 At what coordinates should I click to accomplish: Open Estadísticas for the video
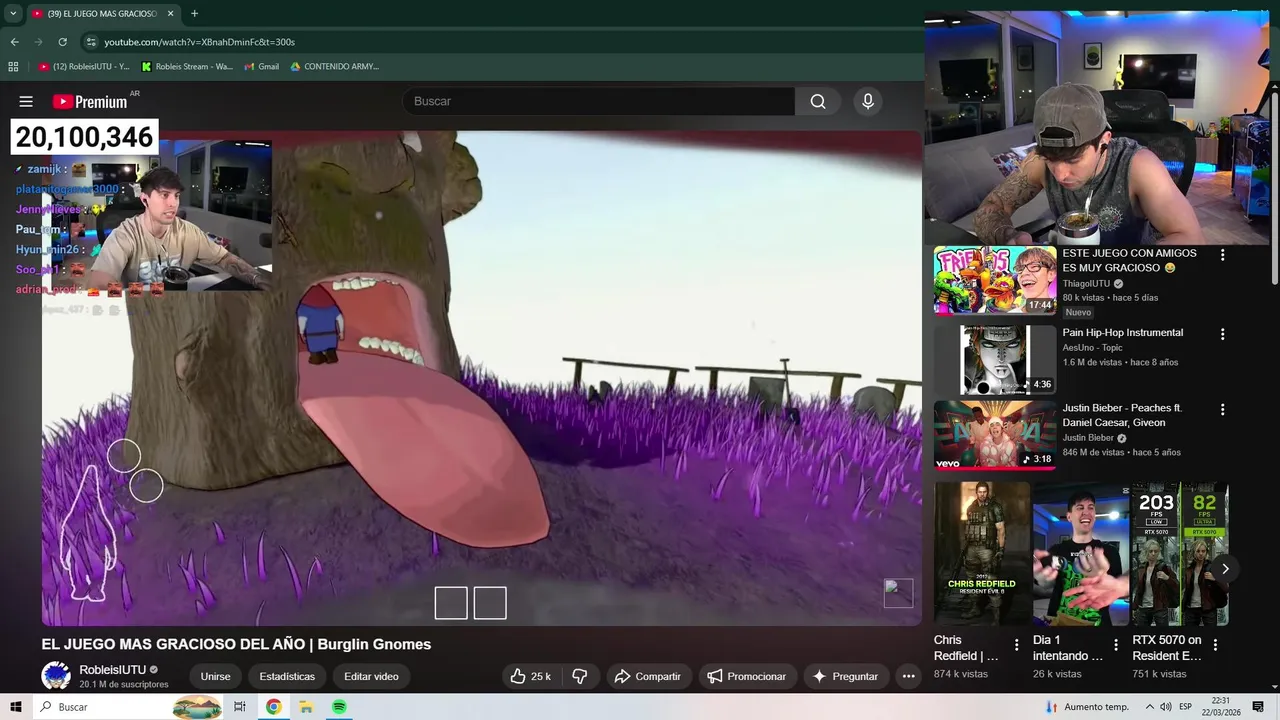[287, 676]
